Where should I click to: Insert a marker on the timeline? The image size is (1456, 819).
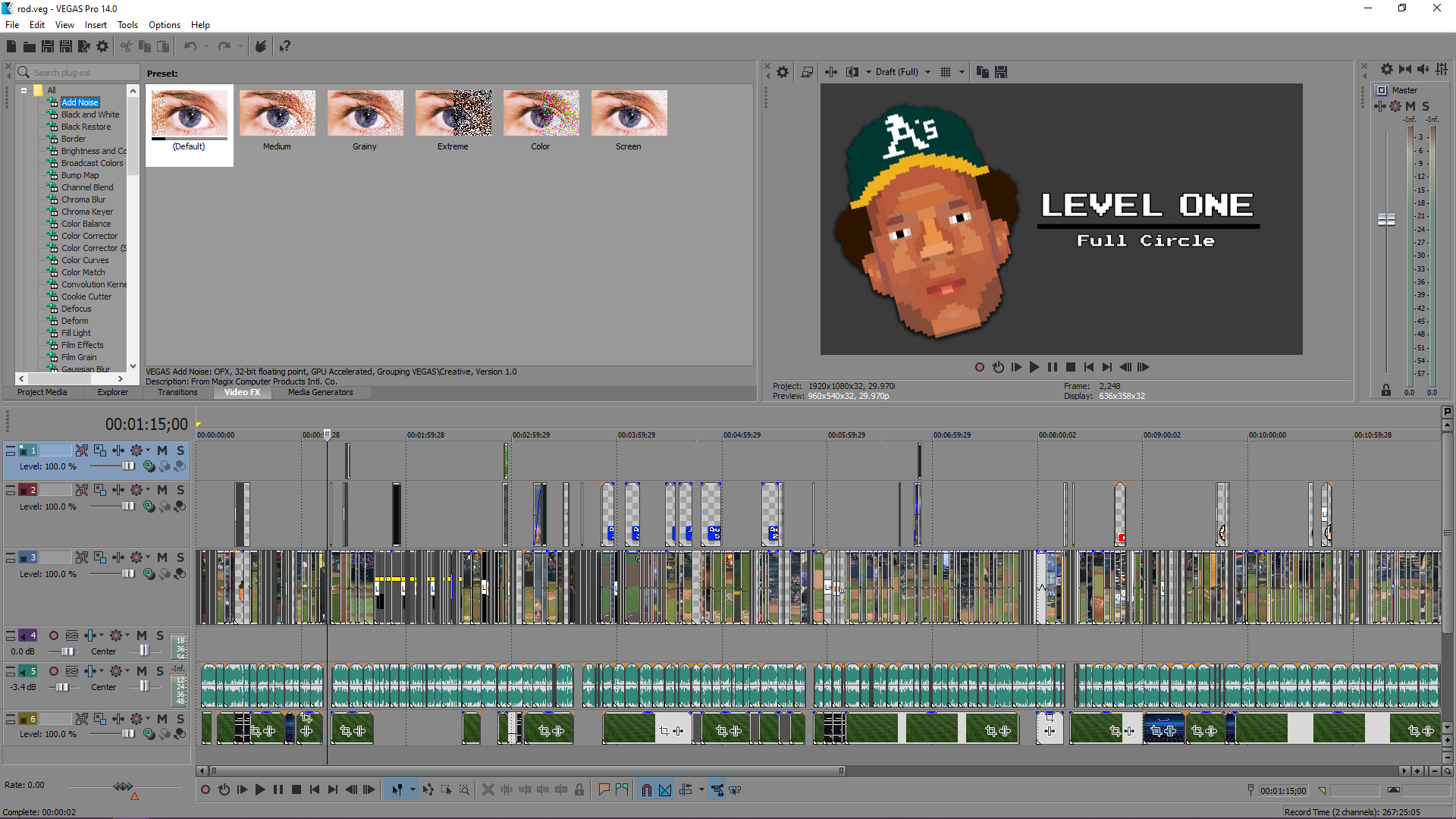coord(604,790)
